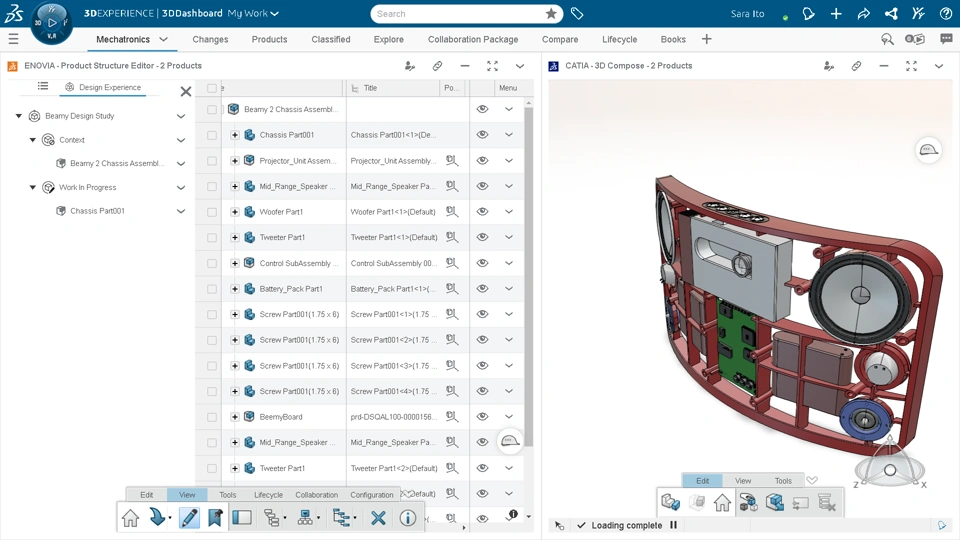
Task: Check the box for BeemyBoard row
Action: pyautogui.click(x=212, y=417)
